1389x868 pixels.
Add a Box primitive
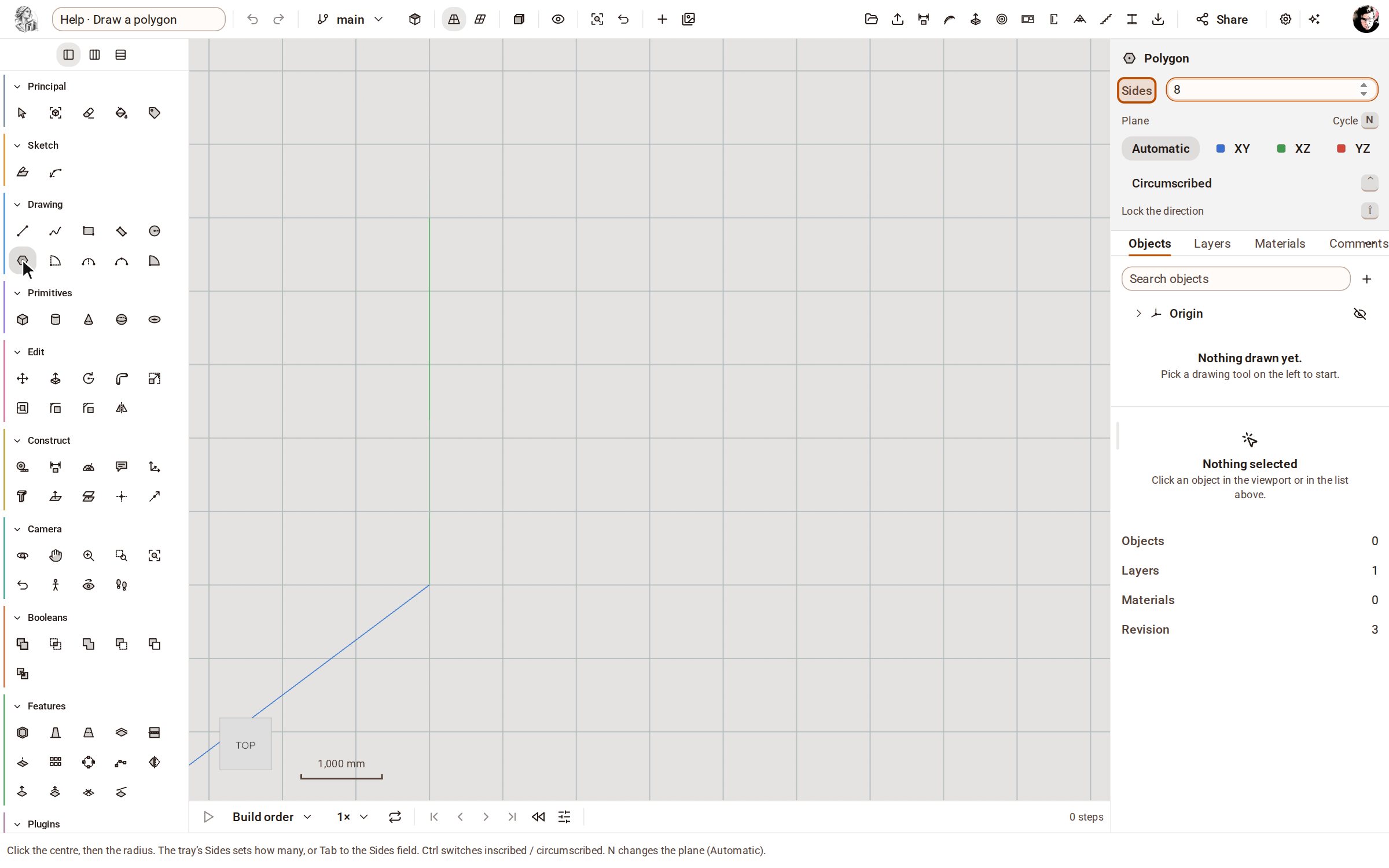[x=23, y=319]
